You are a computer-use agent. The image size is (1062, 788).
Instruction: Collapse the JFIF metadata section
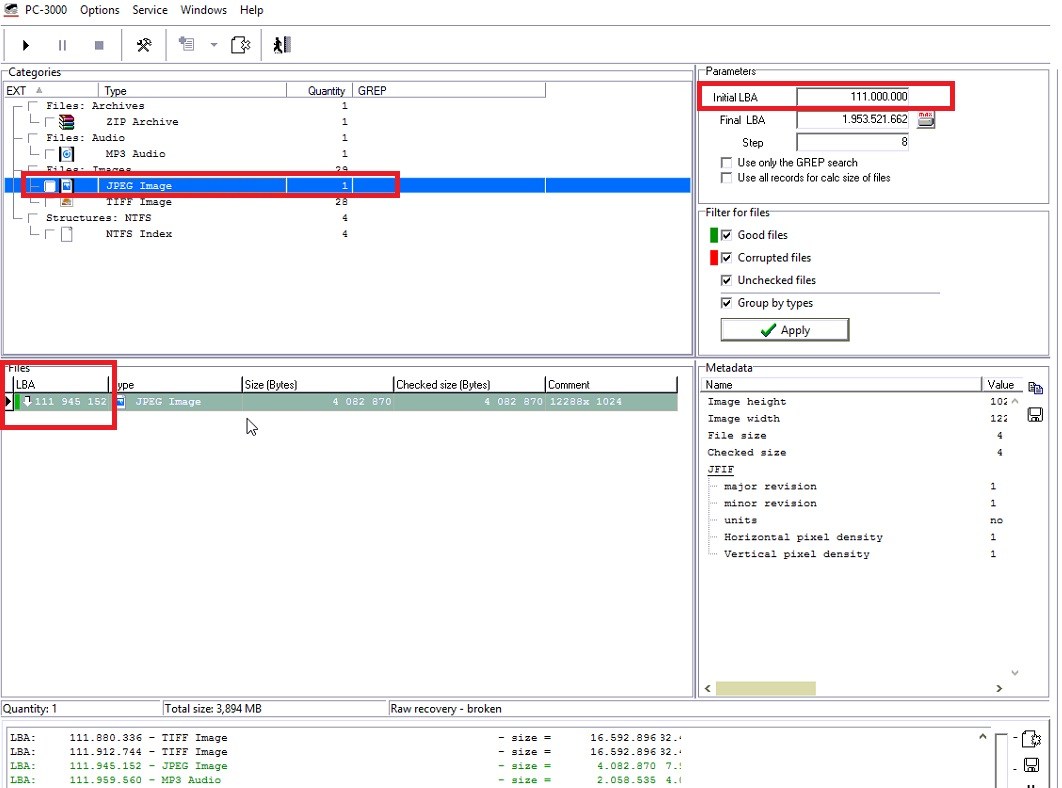click(721, 469)
